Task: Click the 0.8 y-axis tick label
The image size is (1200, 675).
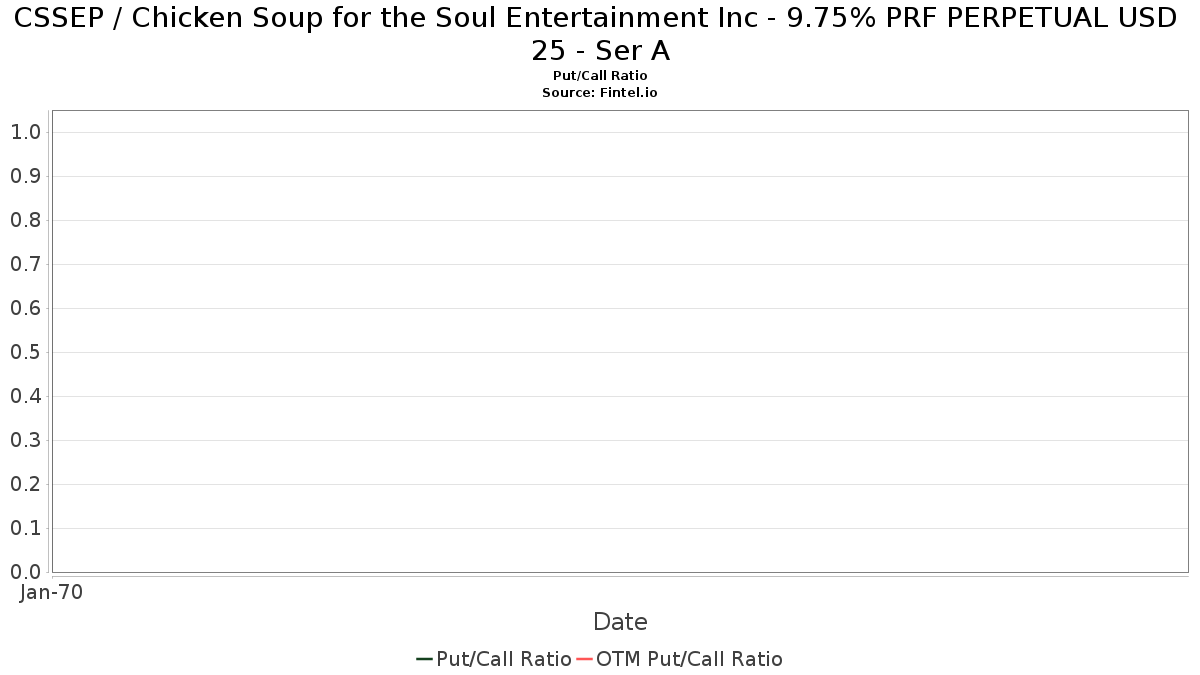Action: tap(25, 220)
